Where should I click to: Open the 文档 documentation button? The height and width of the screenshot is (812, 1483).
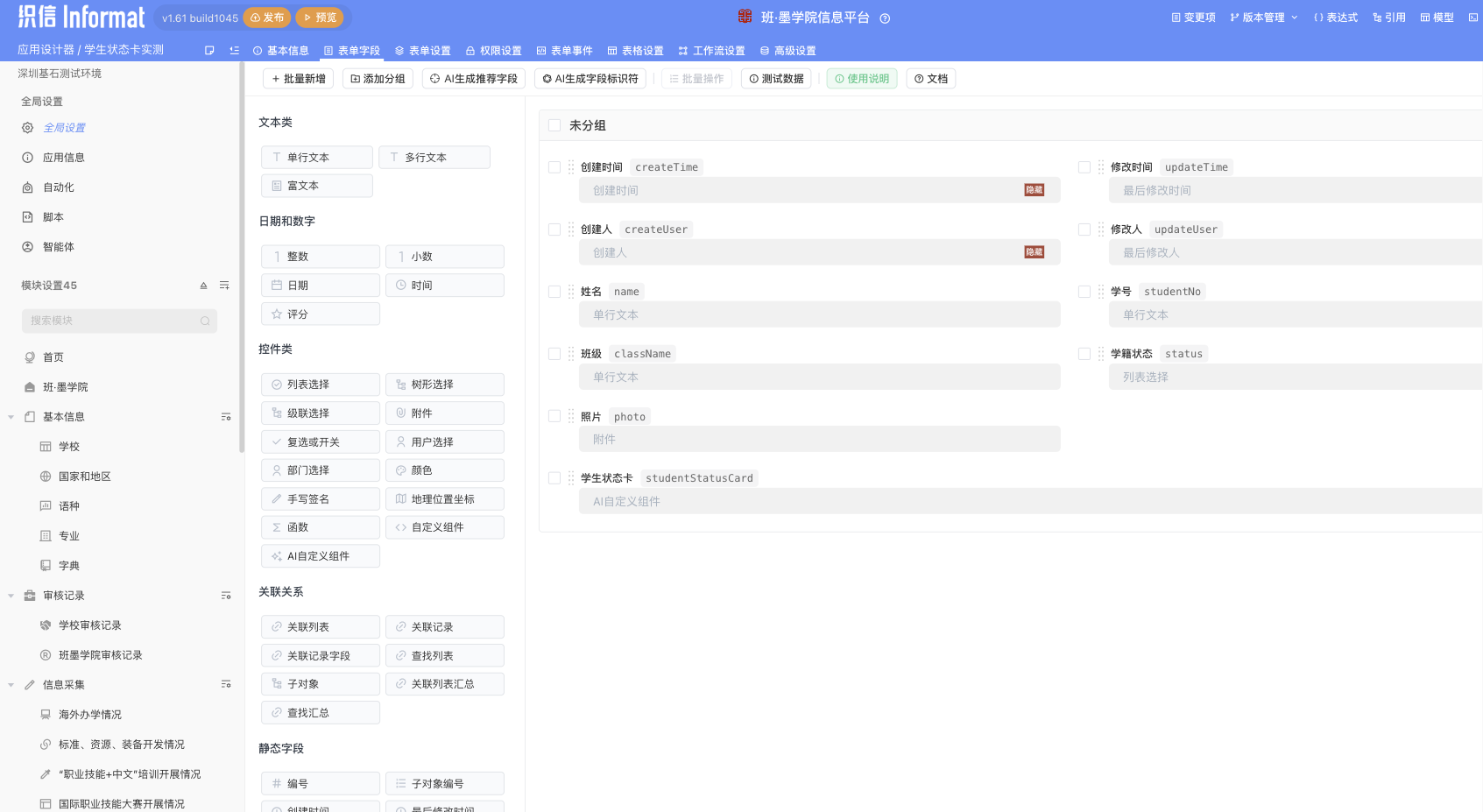[x=931, y=79]
